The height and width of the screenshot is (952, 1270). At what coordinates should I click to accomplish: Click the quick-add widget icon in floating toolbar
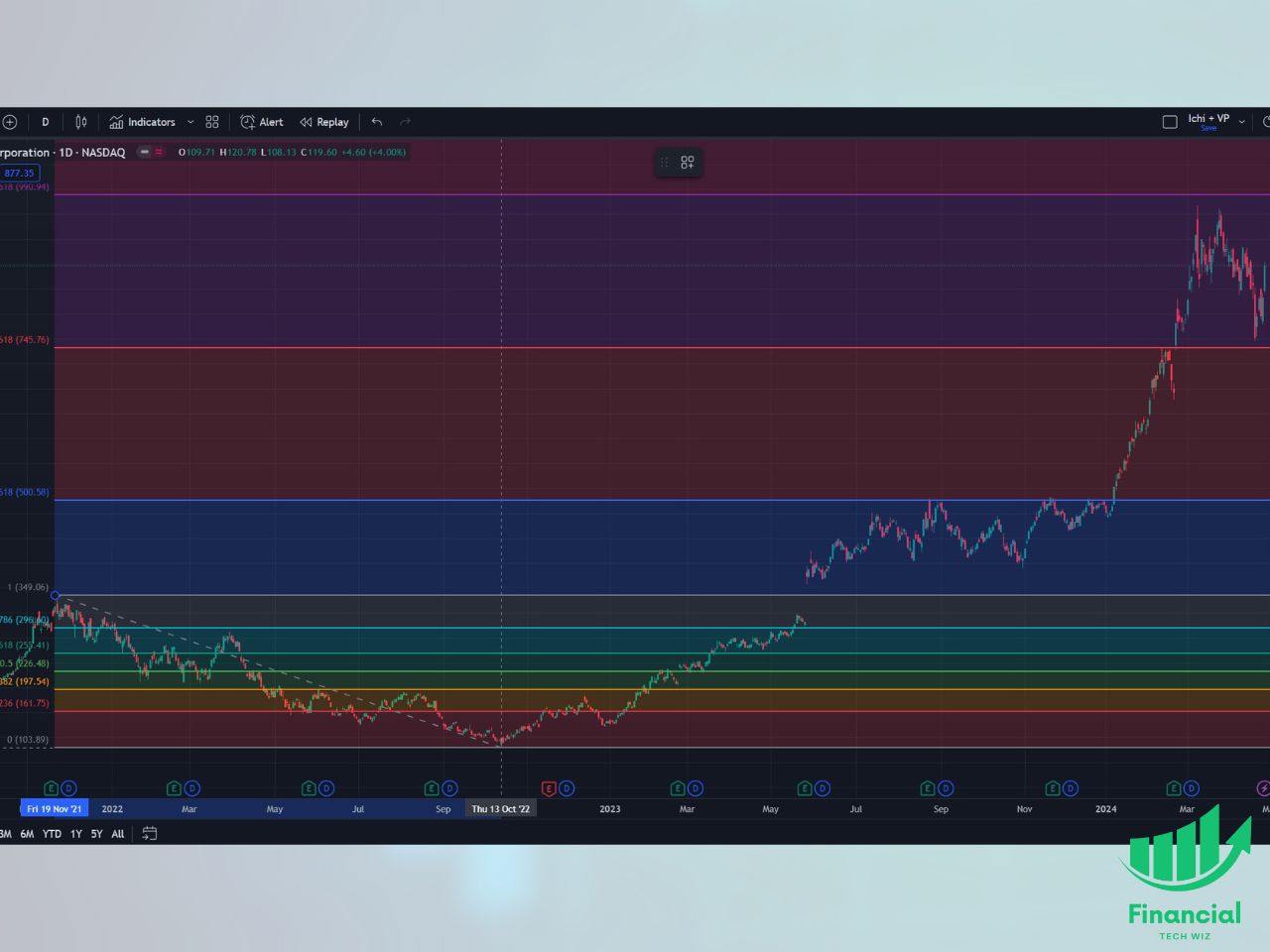pos(688,163)
